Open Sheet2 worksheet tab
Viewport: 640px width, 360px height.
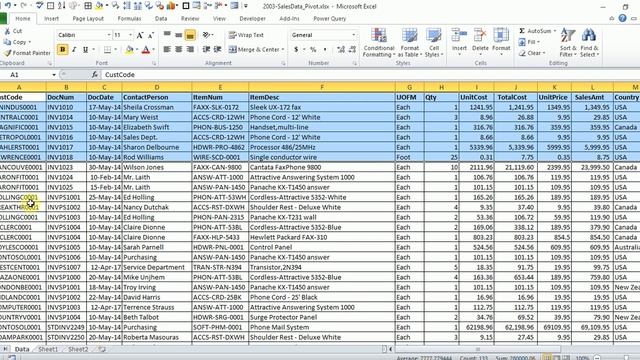[78, 349]
